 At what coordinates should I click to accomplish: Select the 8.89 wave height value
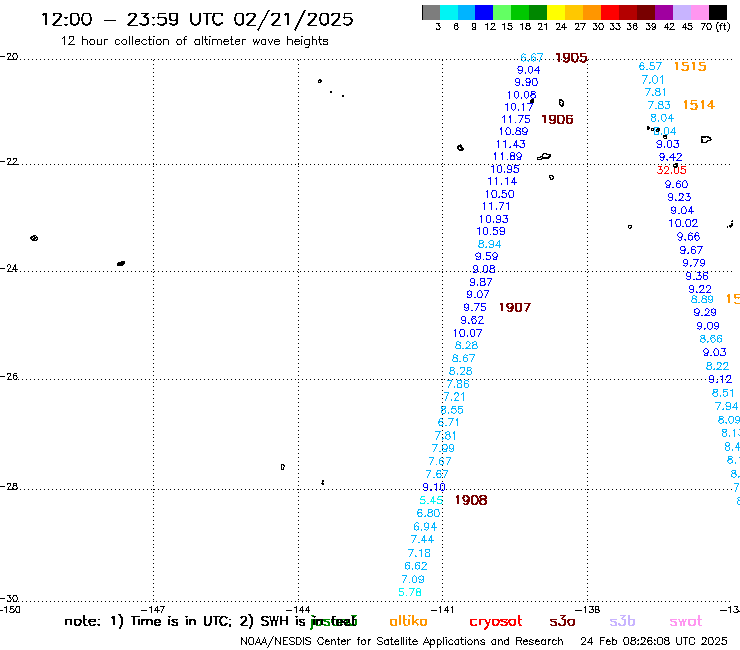702,300
